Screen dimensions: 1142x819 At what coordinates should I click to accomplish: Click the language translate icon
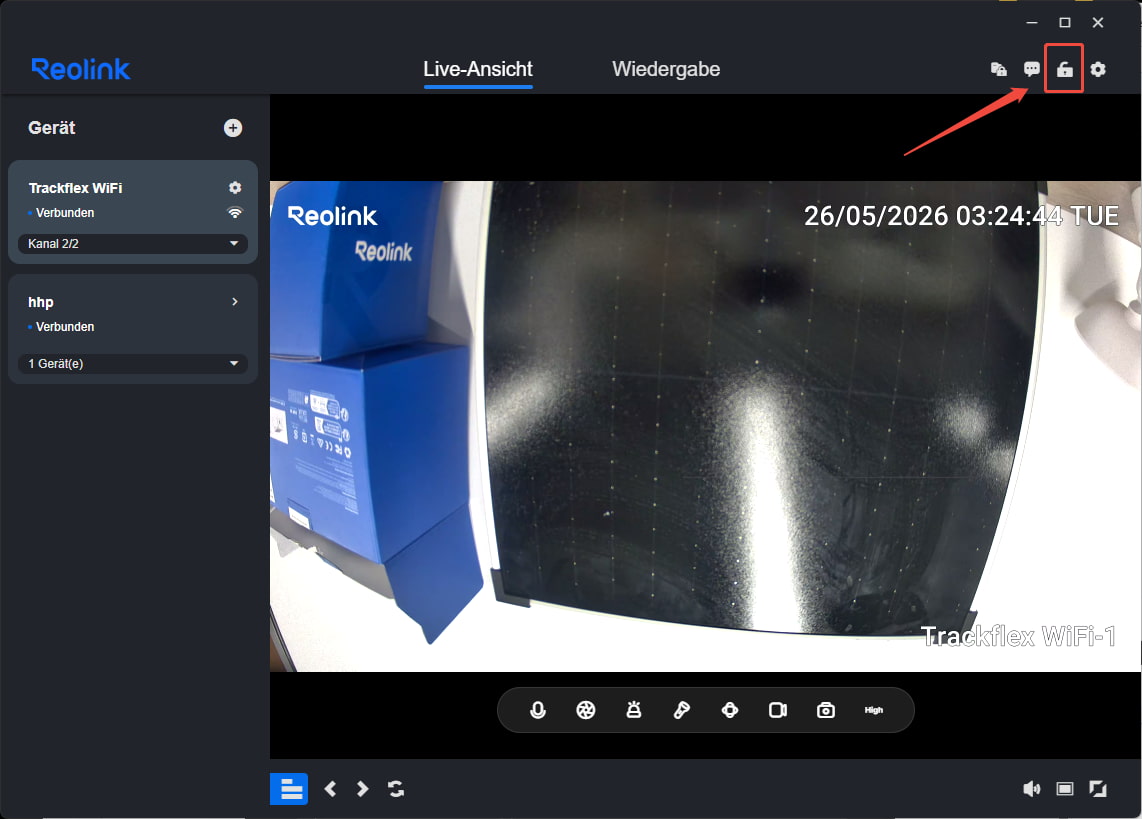tap(999, 69)
